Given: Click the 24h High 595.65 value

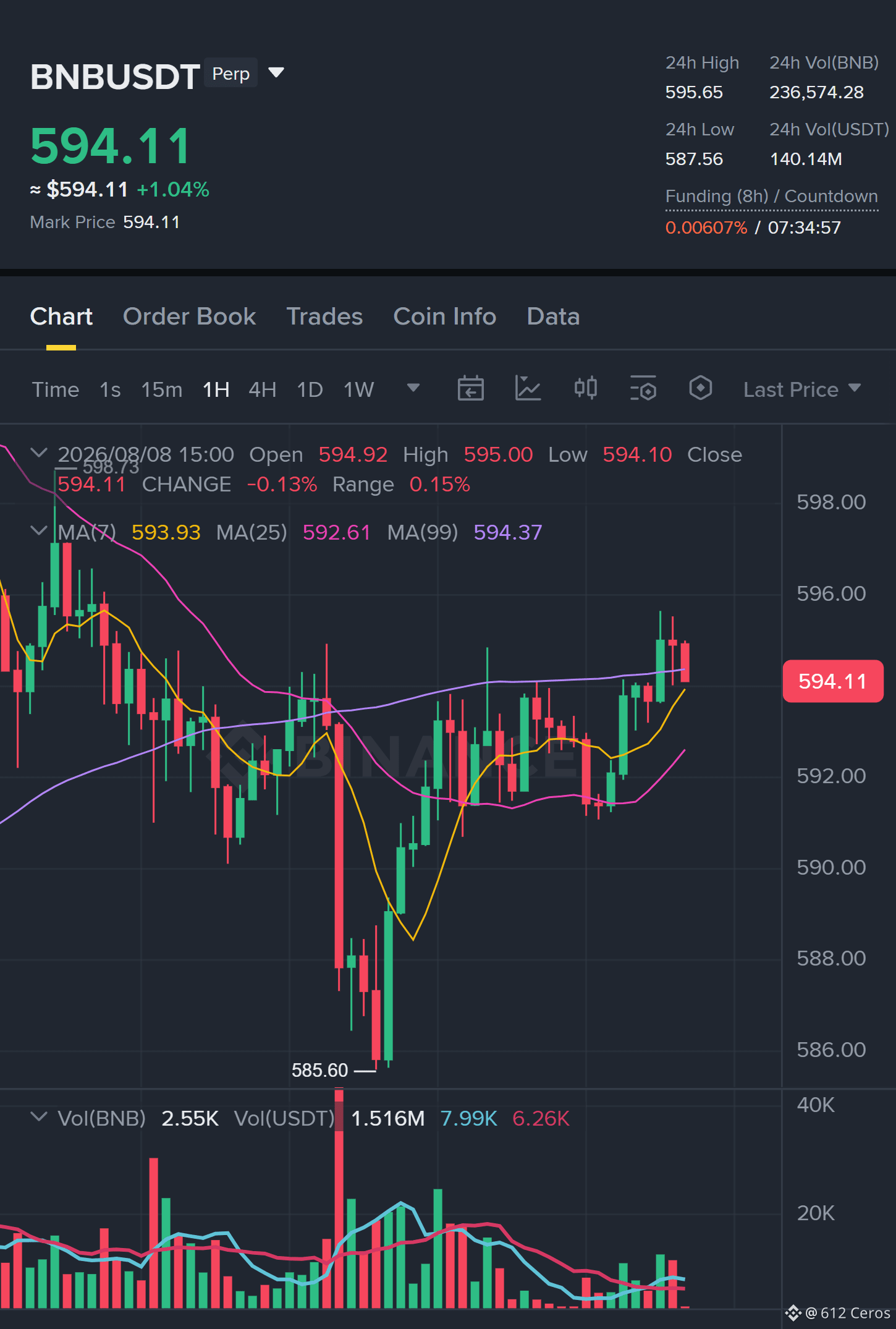Looking at the screenshot, I should [x=694, y=92].
